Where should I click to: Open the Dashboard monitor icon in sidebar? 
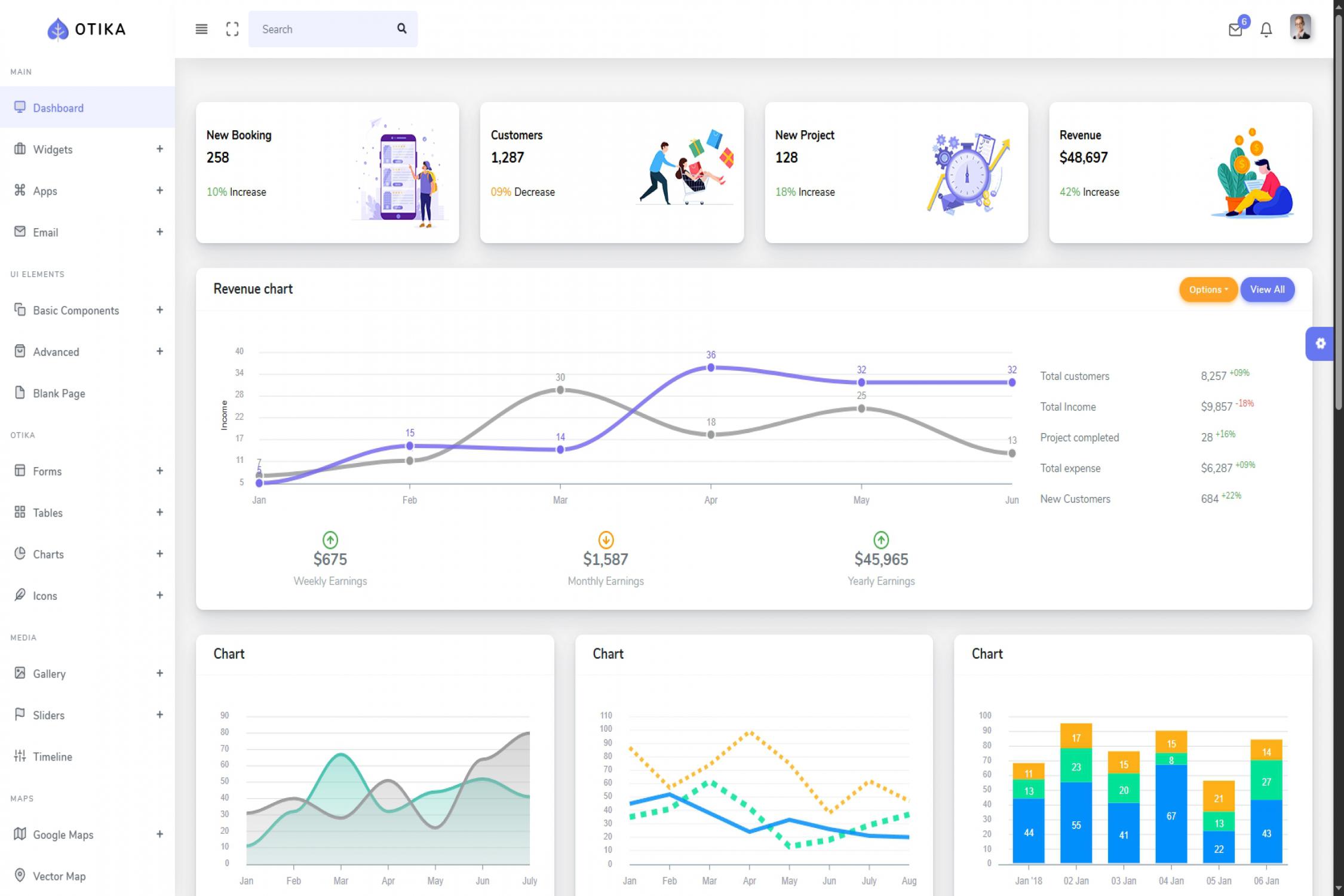click(x=20, y=108)
